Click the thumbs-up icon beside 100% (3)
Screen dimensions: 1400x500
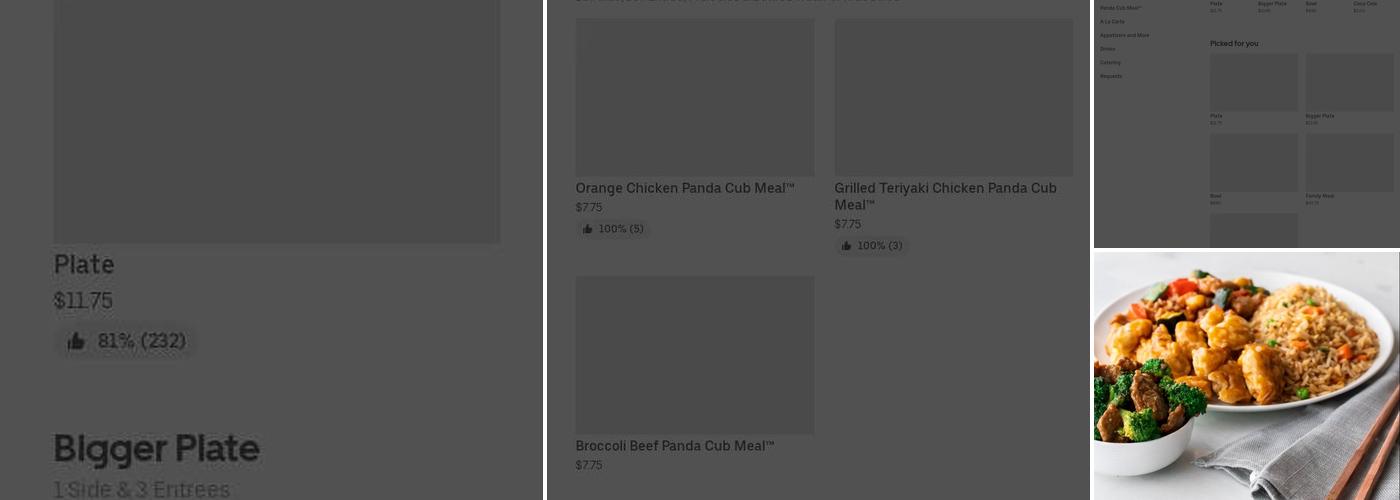(846, 246)
